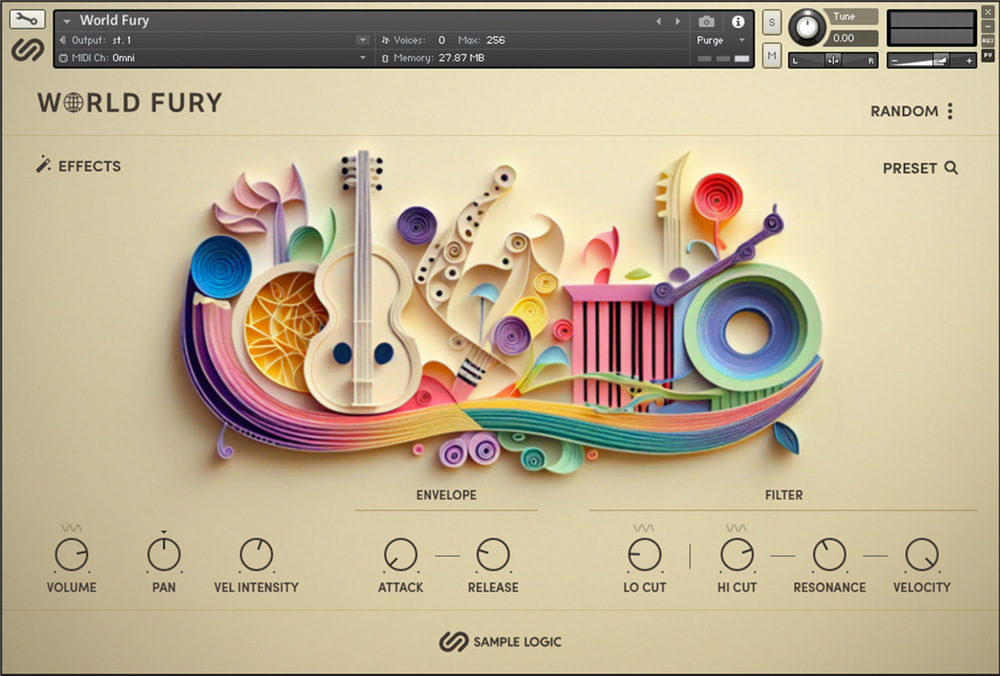Open the Random three-dot options menu

(950, 111)
